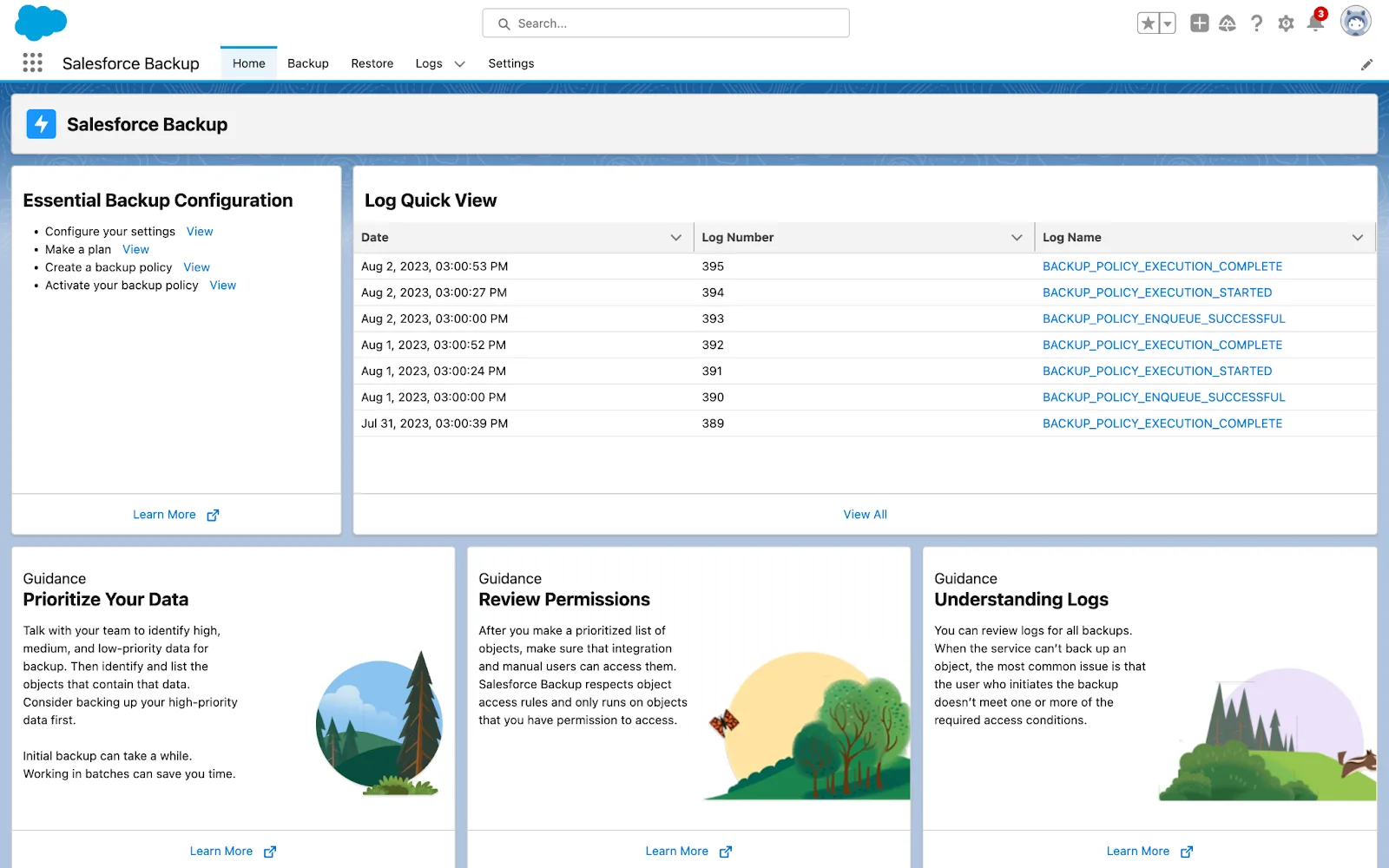
Task: Open log BACKUP_POLICY_ENQUEUE_SUCCESSFUL number 393
Action: pos(1163,319)
